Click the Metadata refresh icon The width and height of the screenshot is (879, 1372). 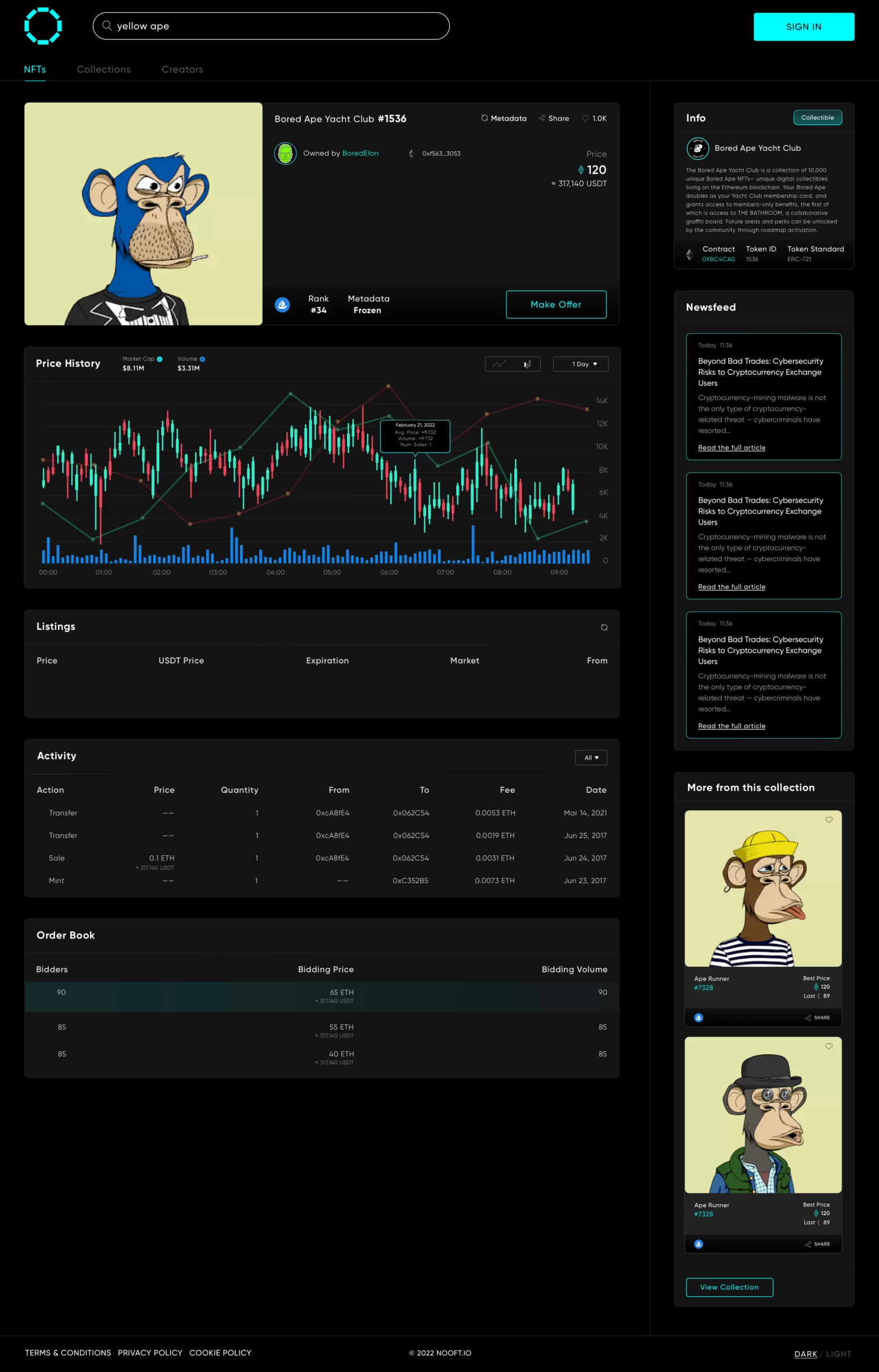(484, 118)
